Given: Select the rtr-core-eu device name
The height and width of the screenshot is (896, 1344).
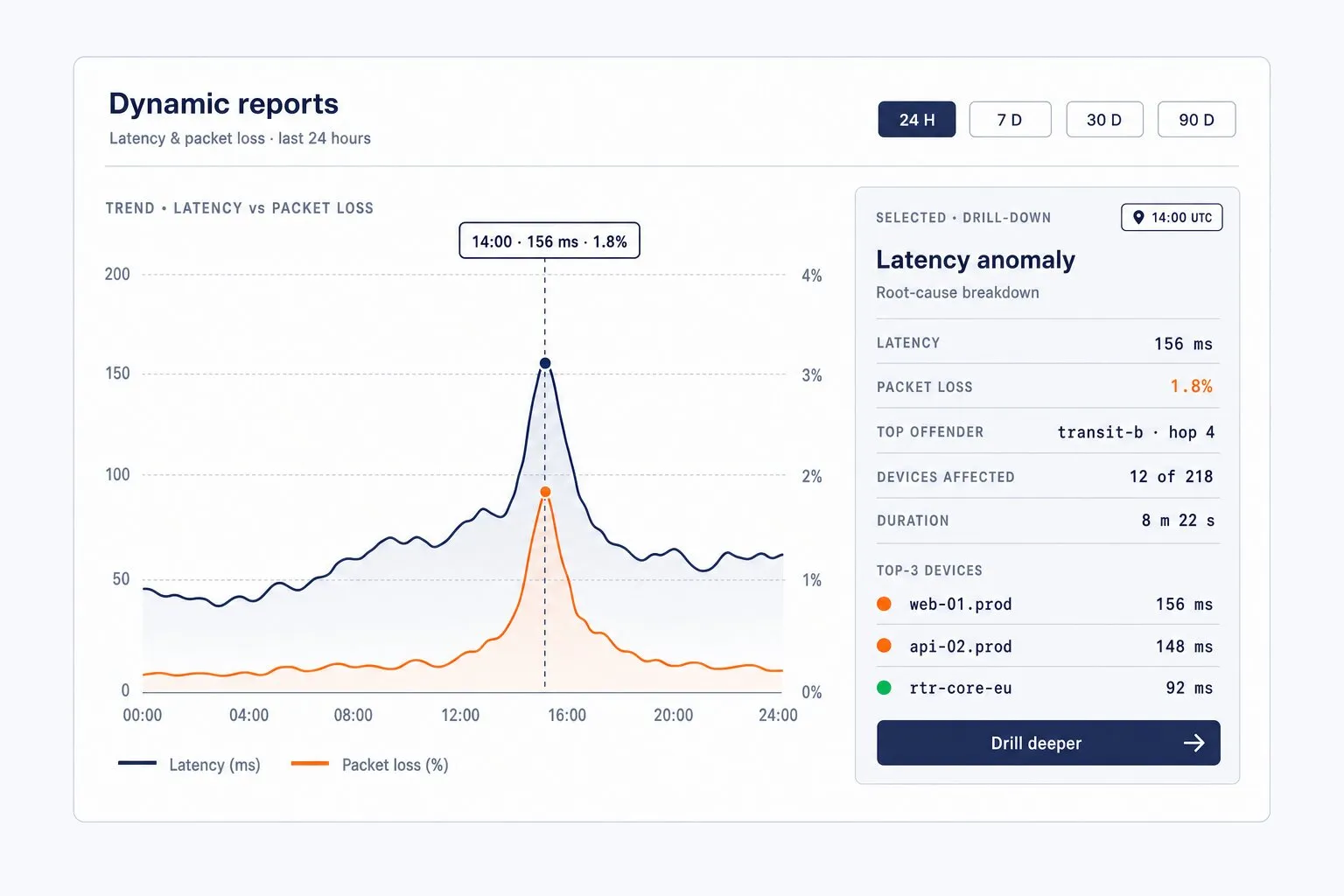Looking at the screenshot, I should [x=961, y=689].
